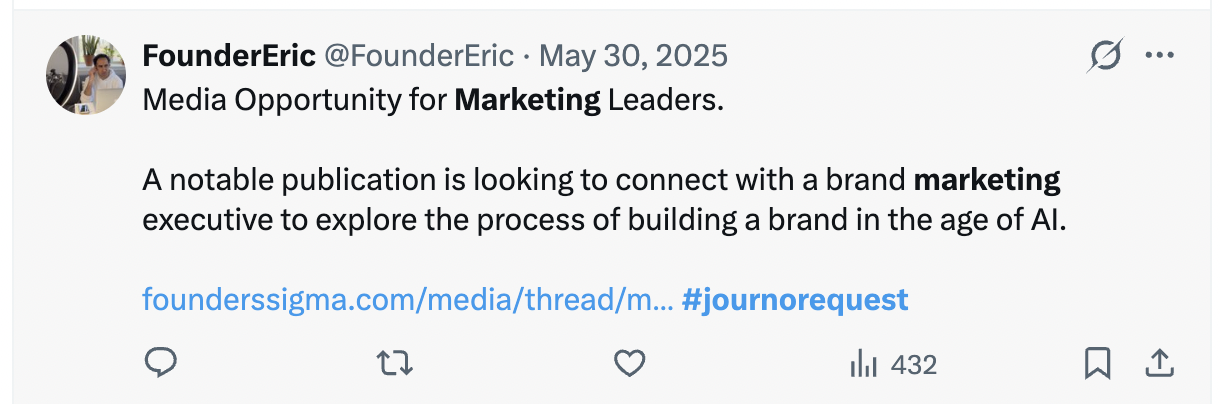Click the Grok explain icon
This screenshot has height=404, width=1220.
click(x=1104, y=56)
